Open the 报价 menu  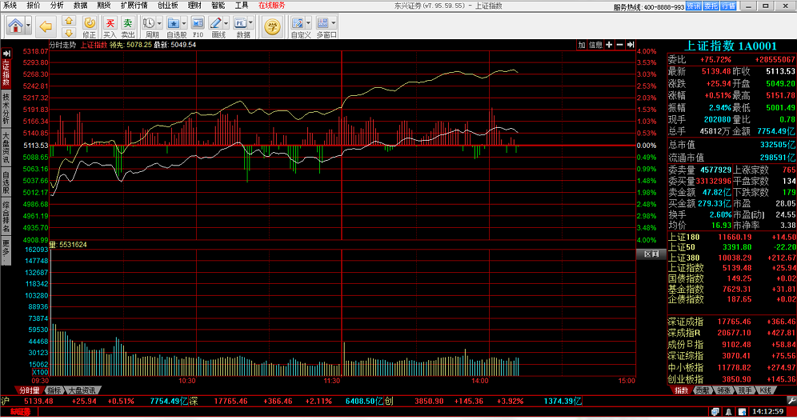[34, 5]
